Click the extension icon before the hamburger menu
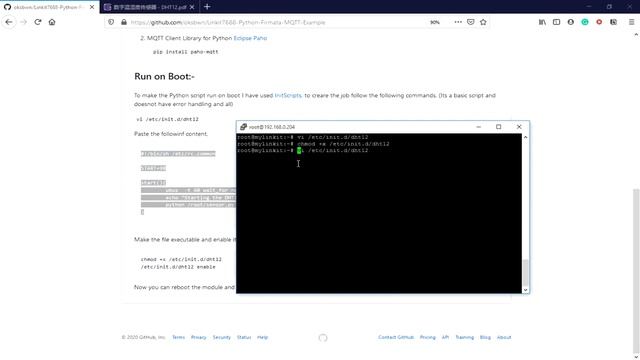Viewport: 640px width, 360px height. [x=613, y=22]
